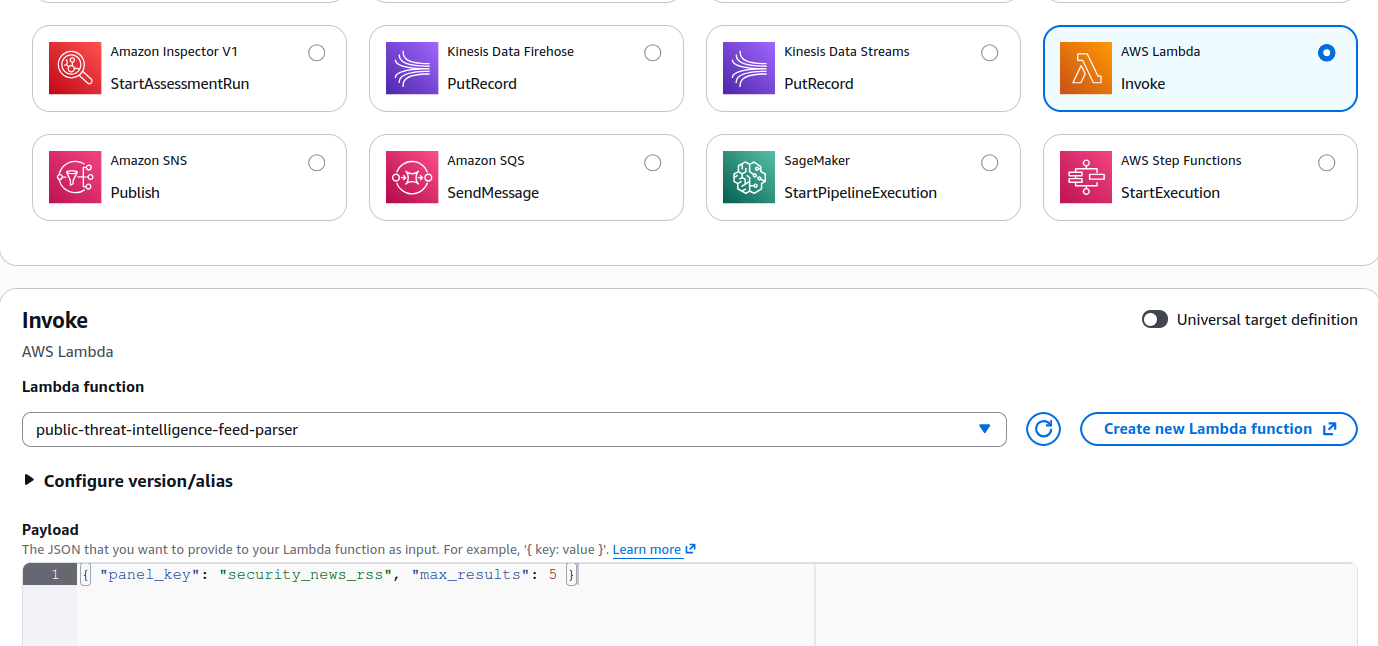Click the Kinesis Data Streams service icon

click(749, 68)
